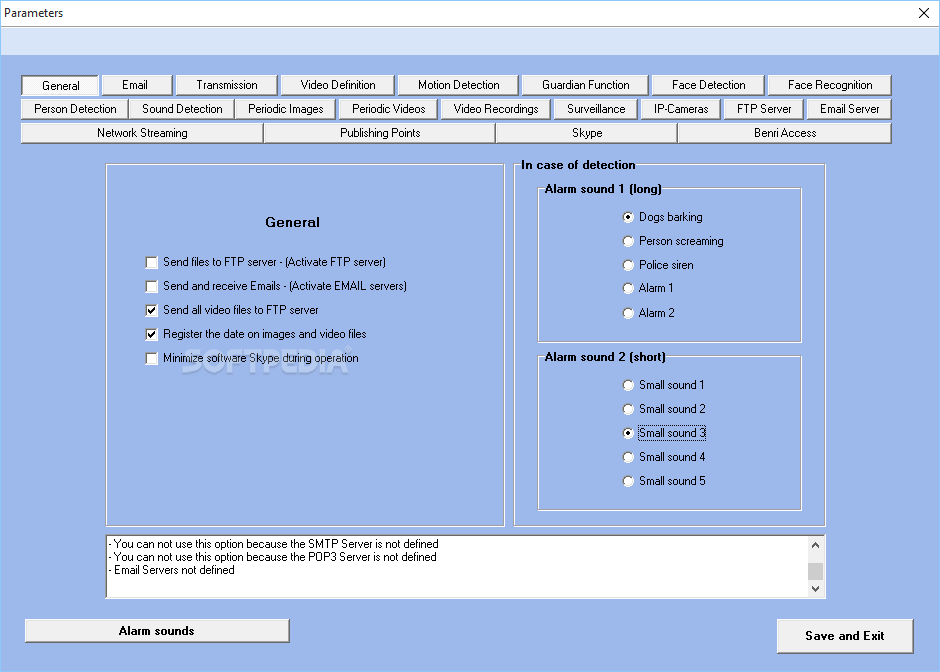Image resolution: width=940 pixels, height=672 pixels.
Task: Enable Minimize software Skype during operation
Action: coord(152,358)
